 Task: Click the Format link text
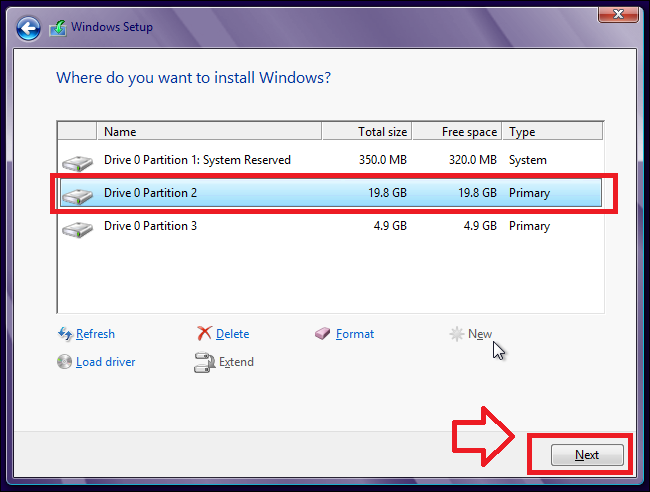coord(355,334)
